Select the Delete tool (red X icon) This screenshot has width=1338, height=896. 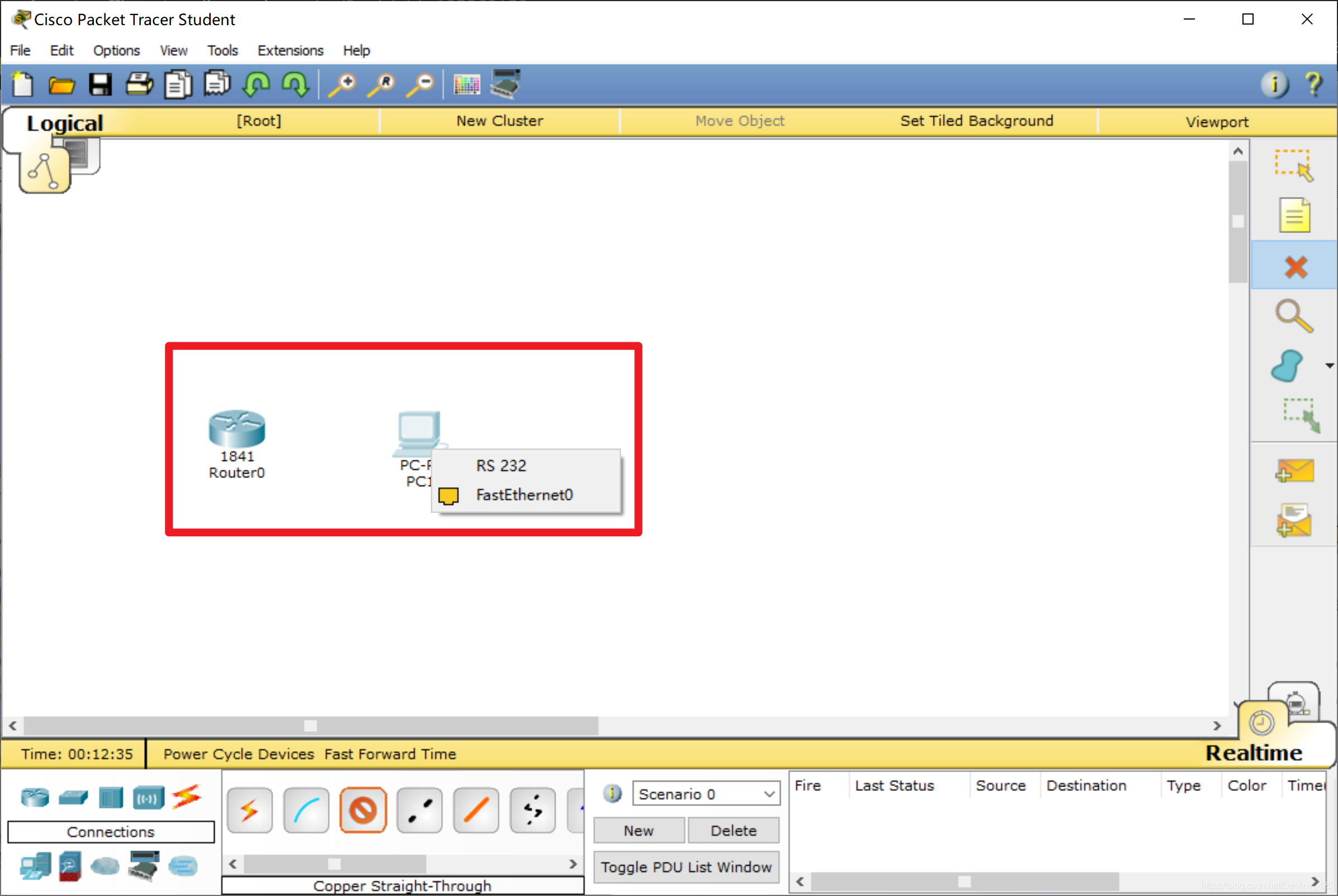coord(1296,267)
